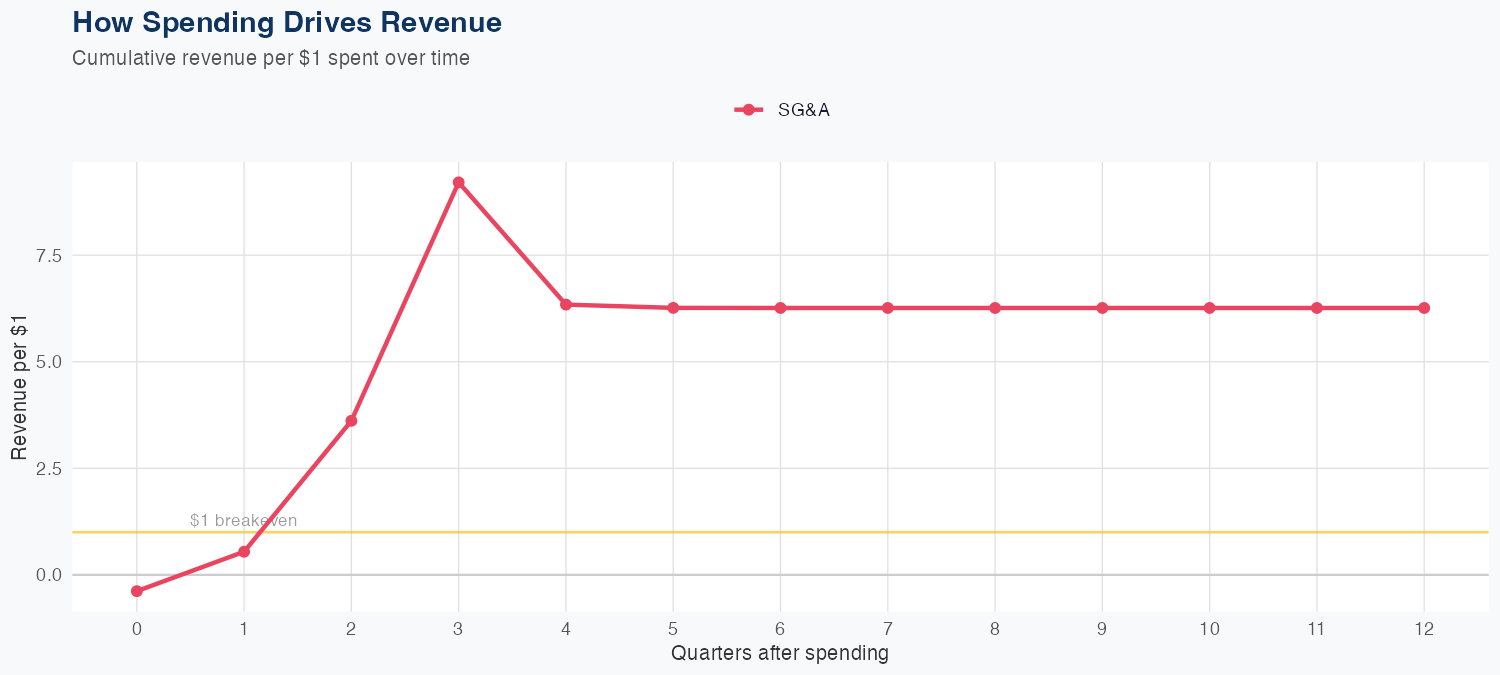Click the SG&A marker at quarter 7
The image size is (1500, 675).
pos(887,308)
